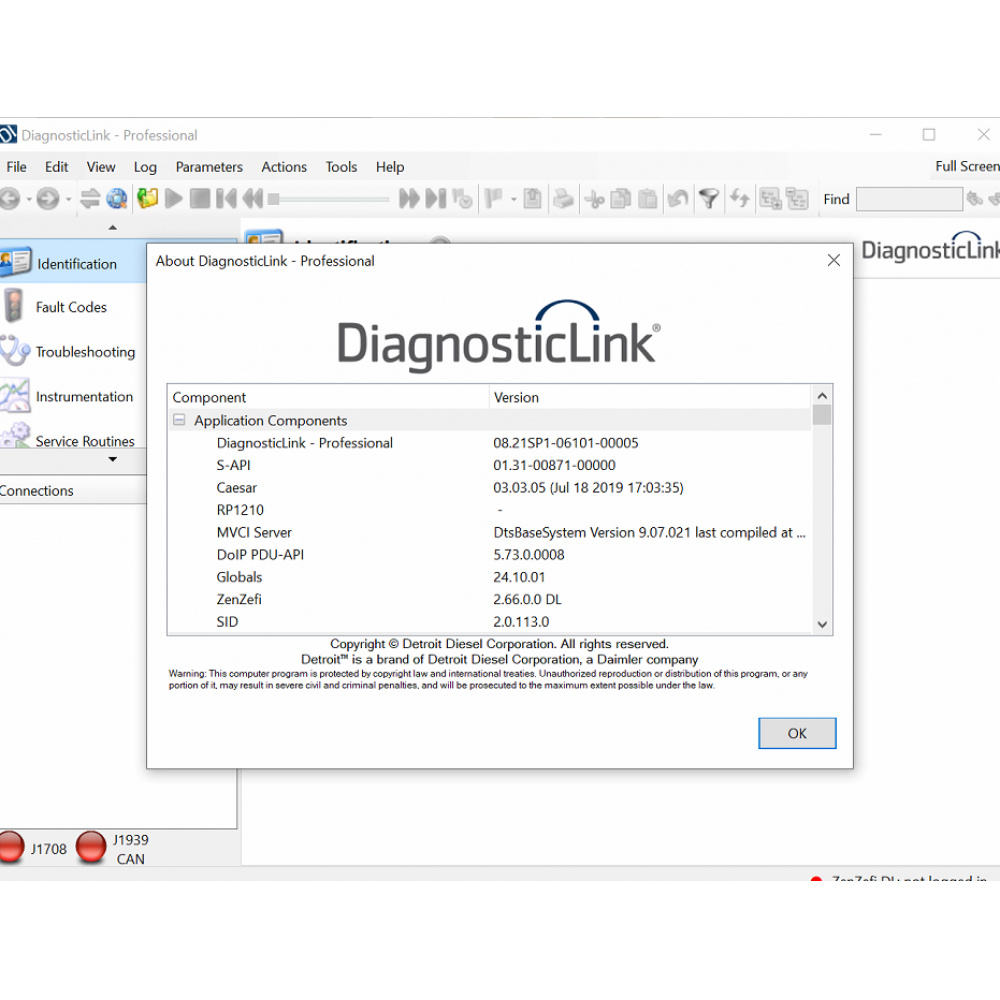Skip to log start icon

click(x=226, y=199)
